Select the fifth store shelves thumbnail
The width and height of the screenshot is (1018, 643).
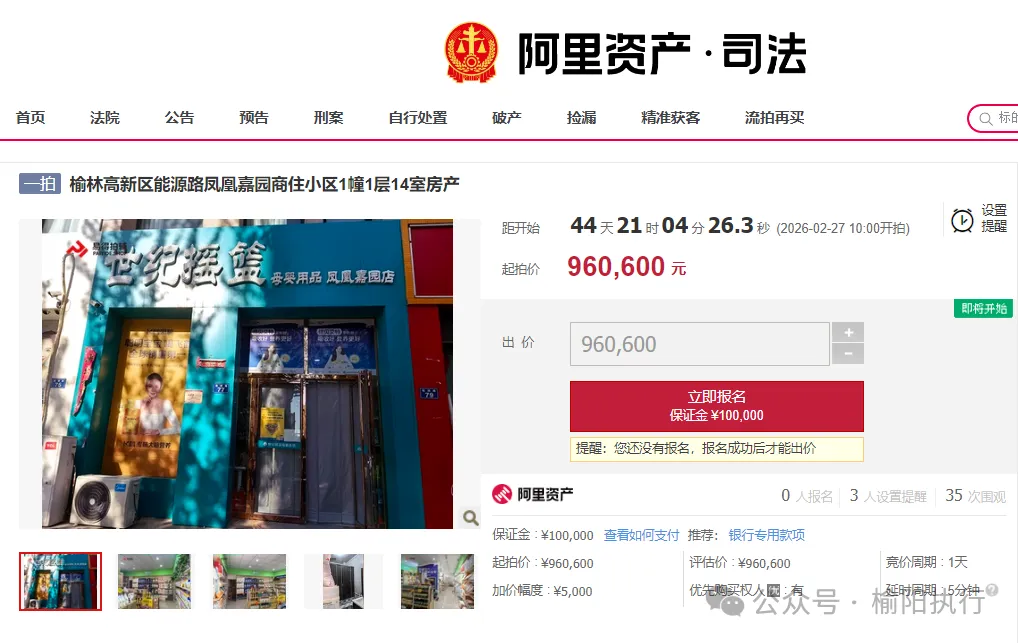[x=438, y=581]
